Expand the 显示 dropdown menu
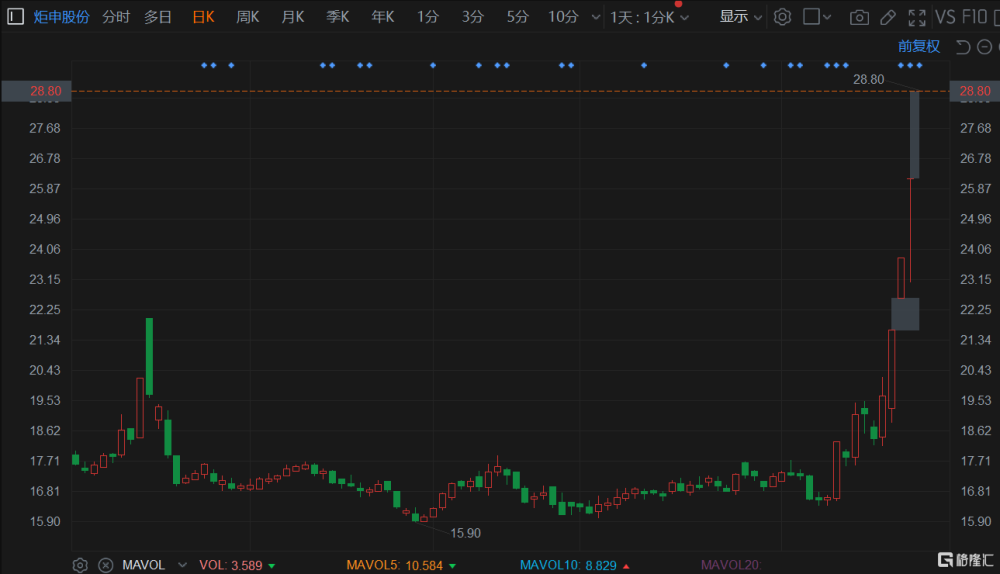1000x574 pixels. [740, 17]
